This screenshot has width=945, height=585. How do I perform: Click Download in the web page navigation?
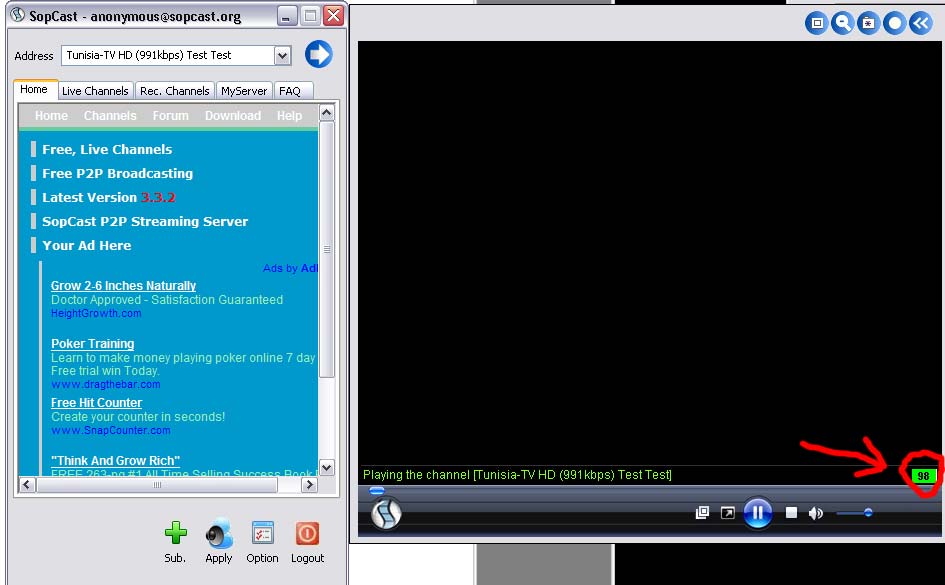coord(233,116)
